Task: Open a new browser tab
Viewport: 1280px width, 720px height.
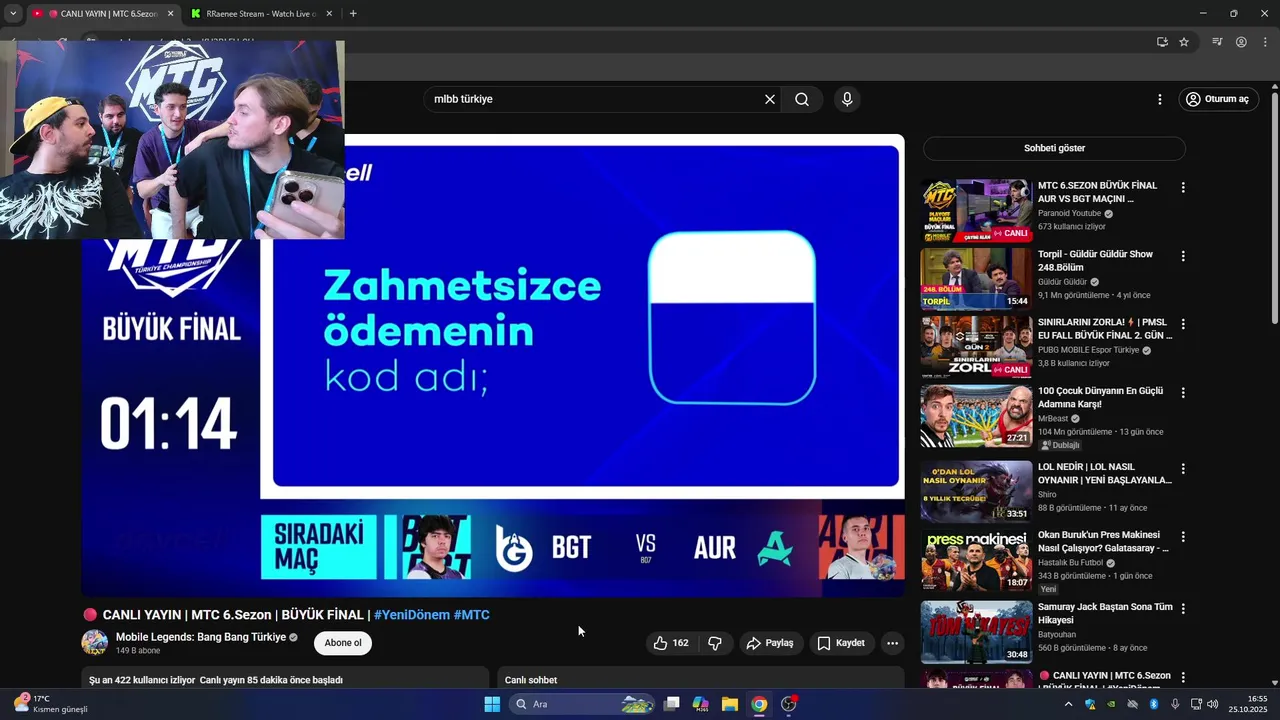Action: 353,14
